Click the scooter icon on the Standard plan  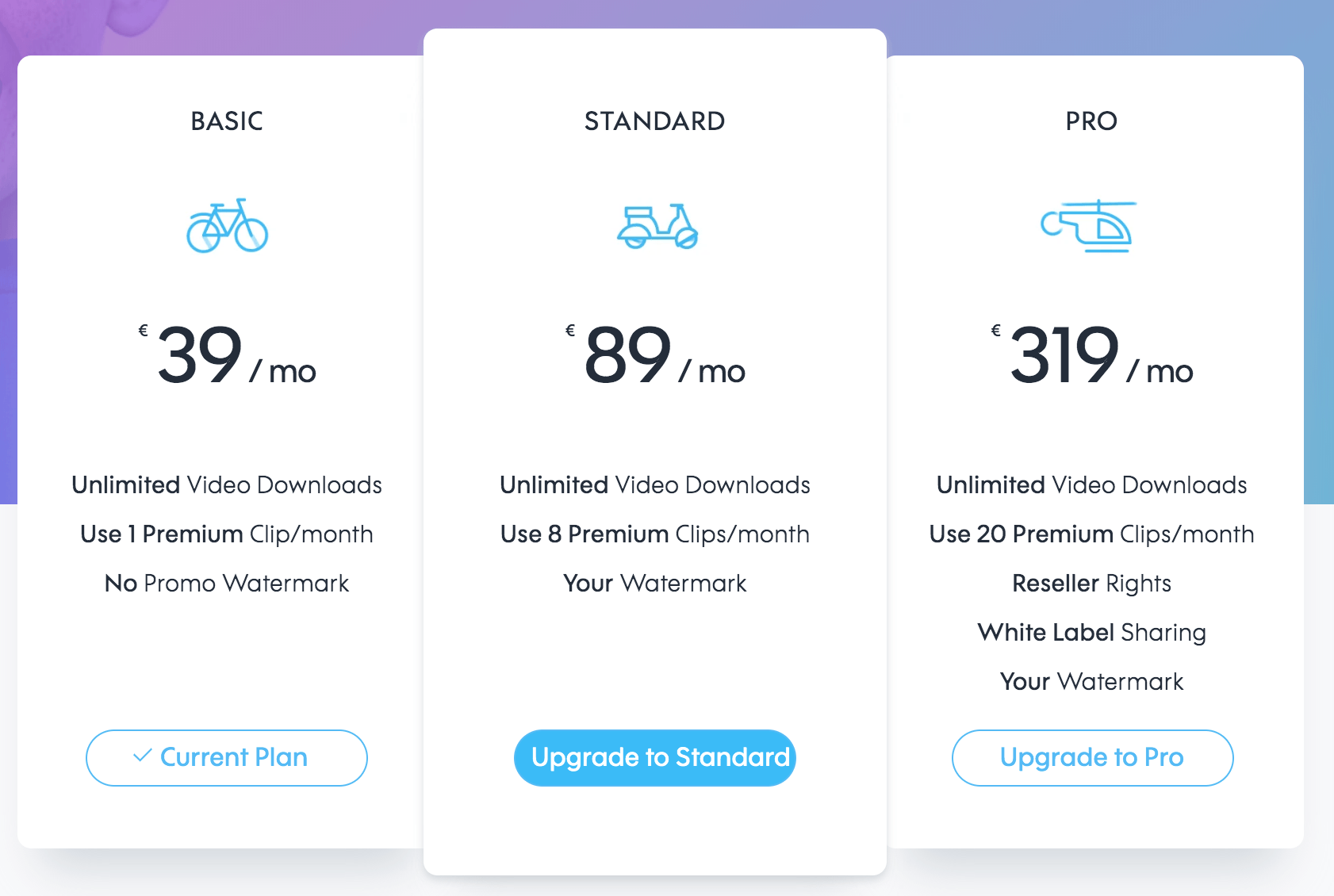coord(657,227)
